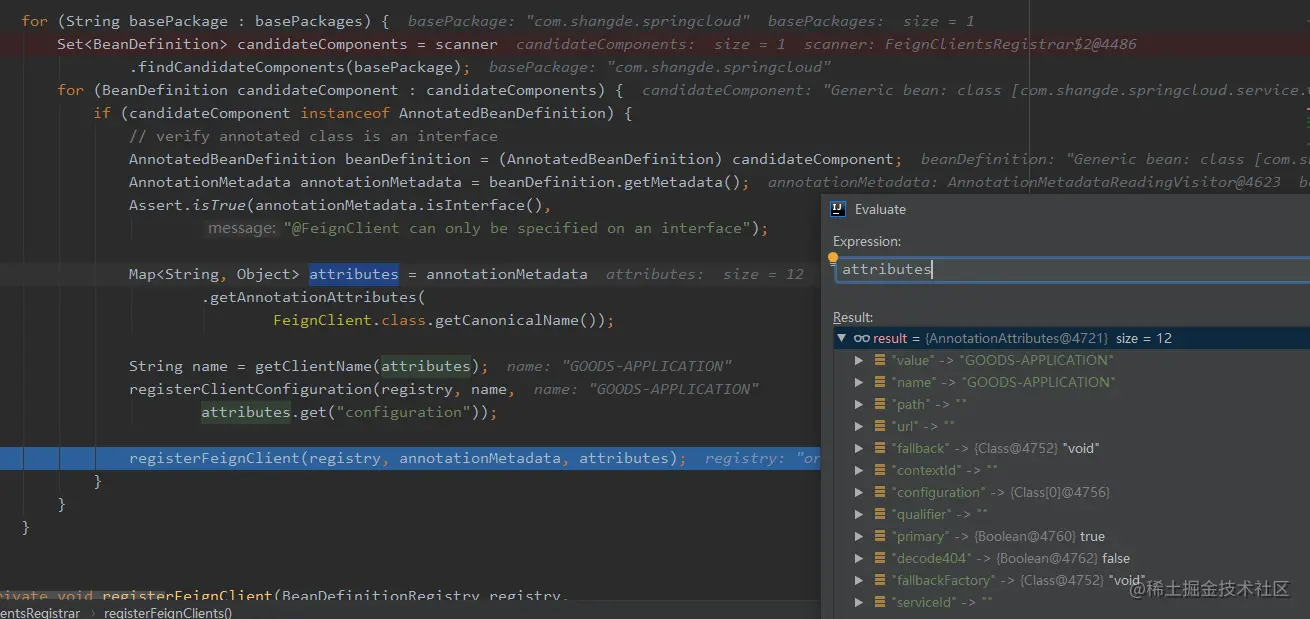Click the field icon of "primary" entry
The image size is (1310, 619).
(x=880, y=536)
